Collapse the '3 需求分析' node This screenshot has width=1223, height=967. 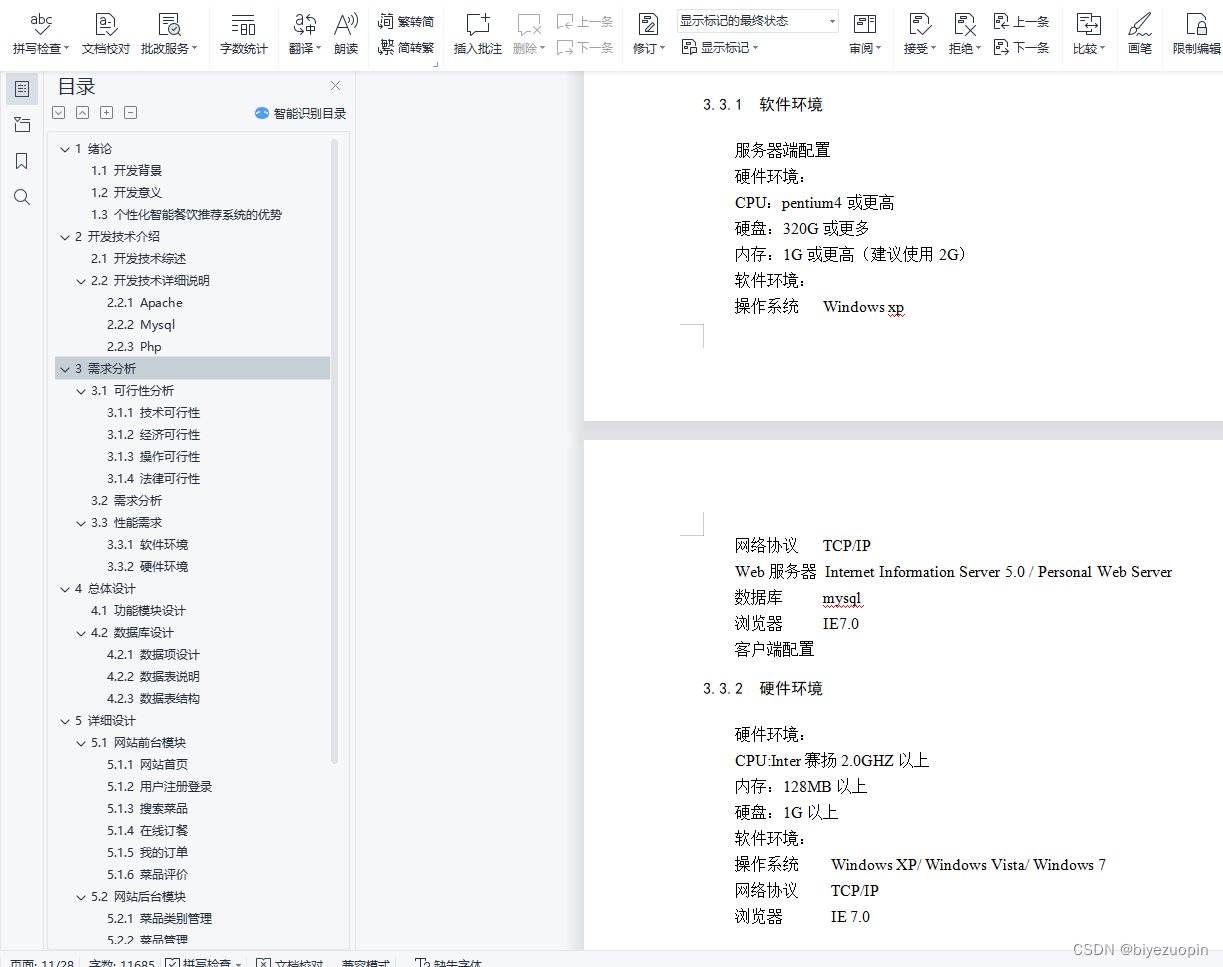coord(65,369)
